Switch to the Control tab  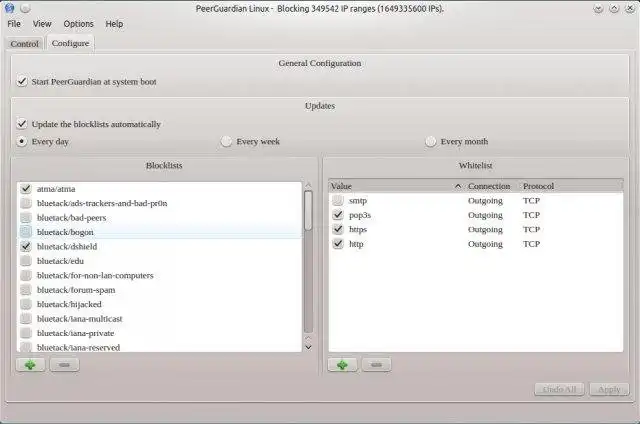[x=24, y=44]
